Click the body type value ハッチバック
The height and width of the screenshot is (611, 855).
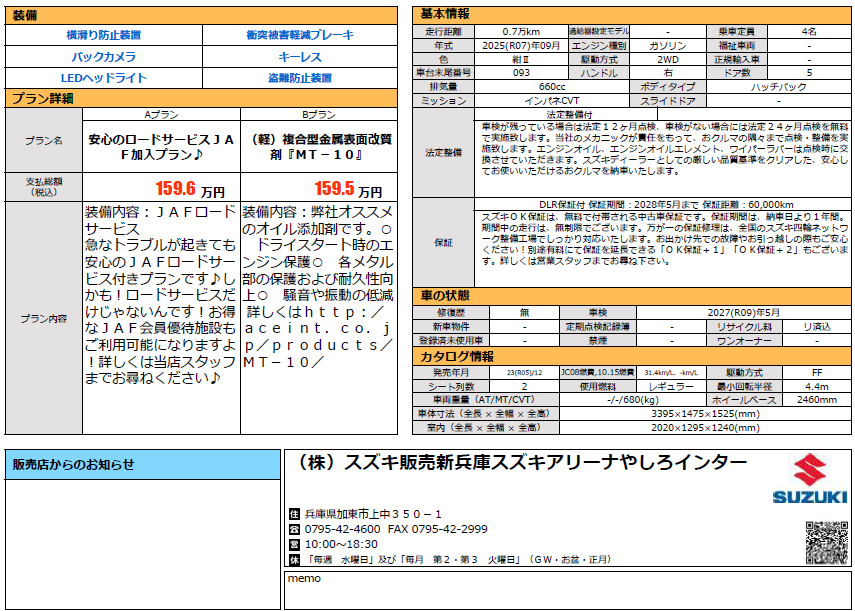(x=779, y=87)
